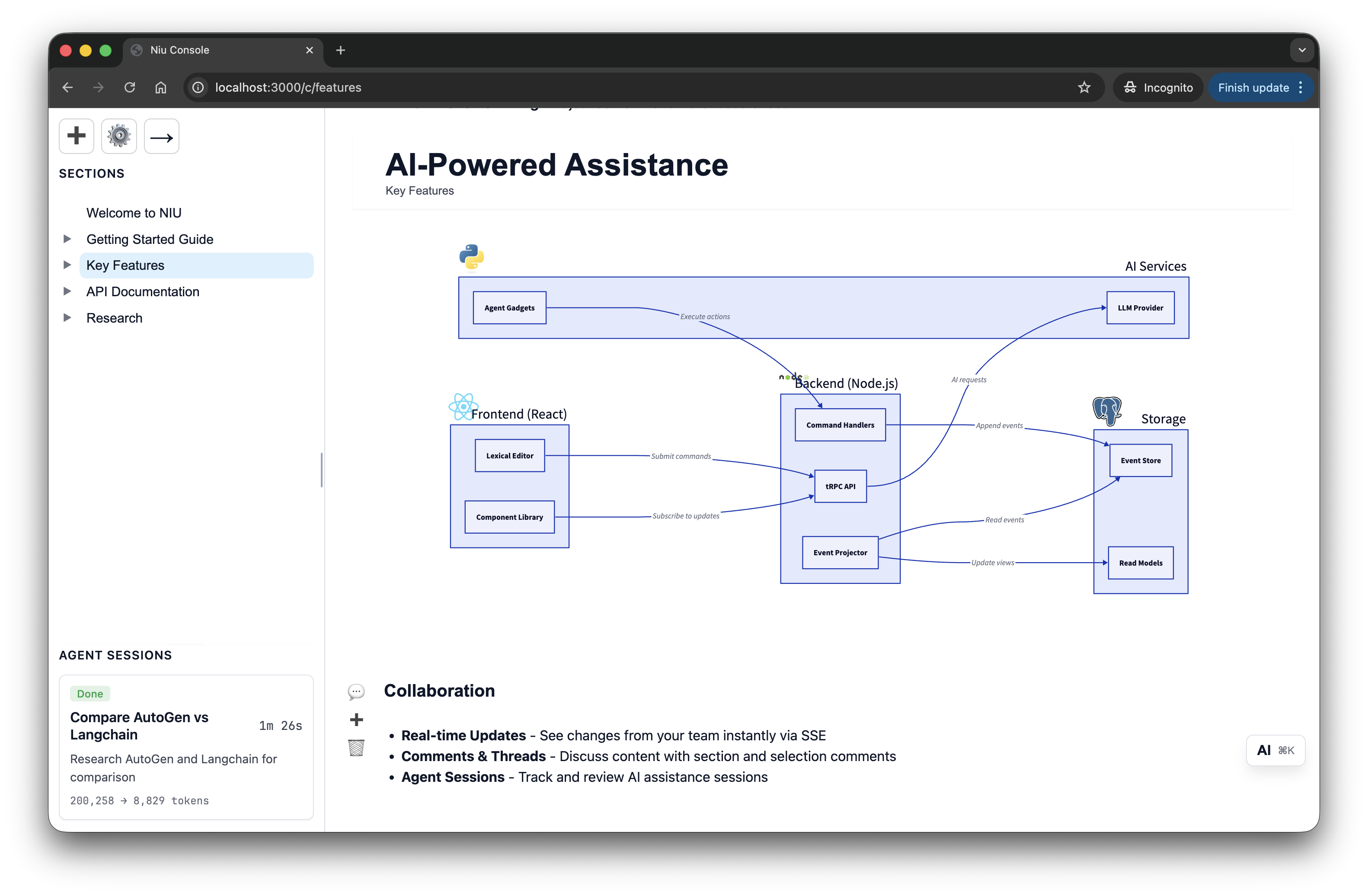Expand the API Documentation section
This screenshot has width=1368, height=896.
pos(67,291)
